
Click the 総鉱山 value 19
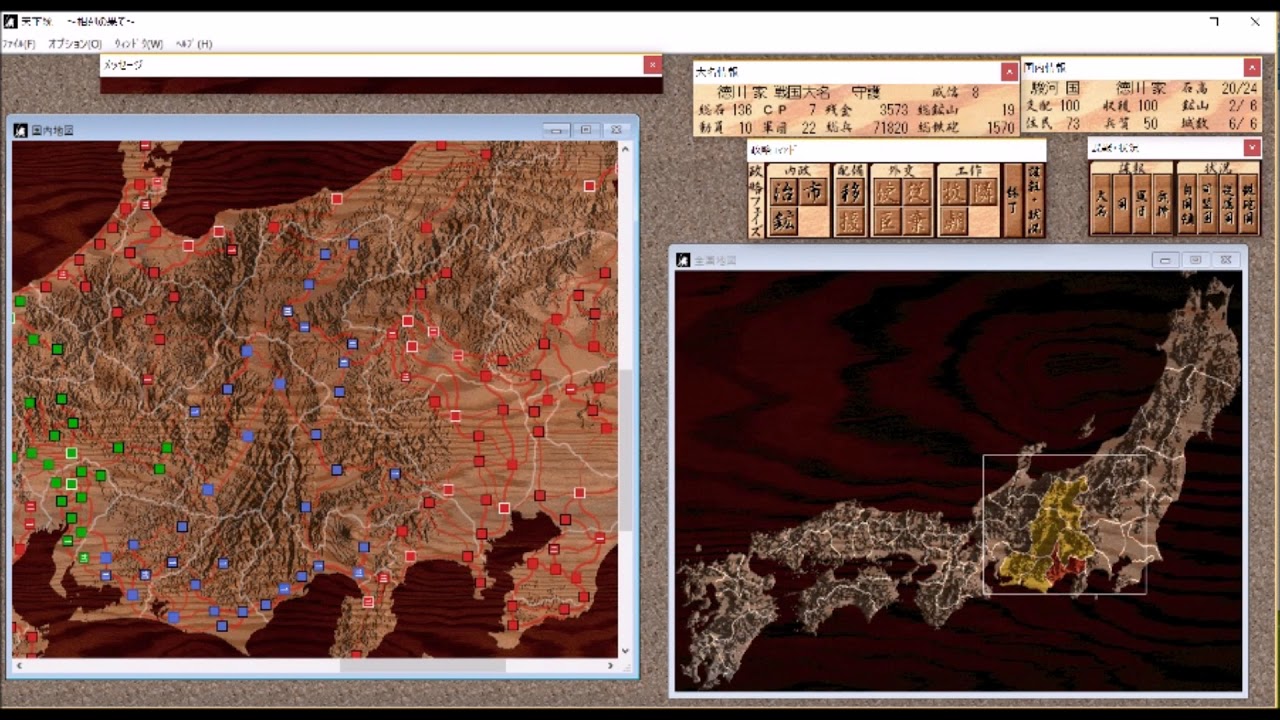click(1006, 110)
